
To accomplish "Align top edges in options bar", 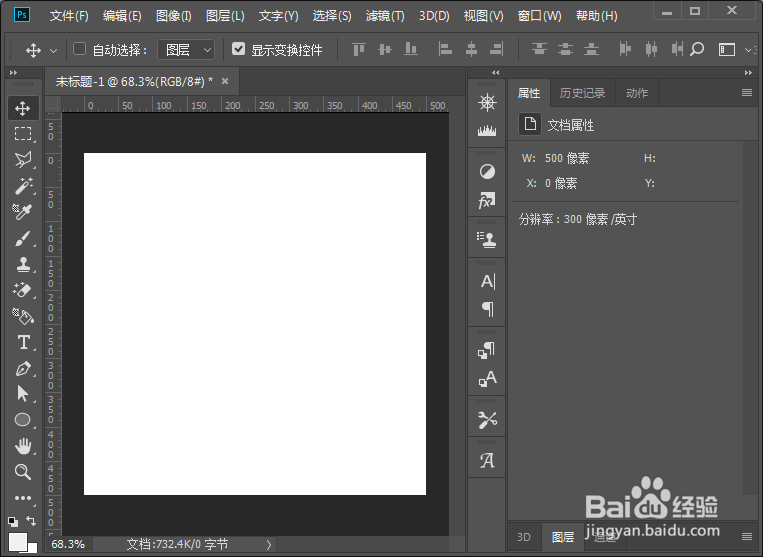I will 359,49.
